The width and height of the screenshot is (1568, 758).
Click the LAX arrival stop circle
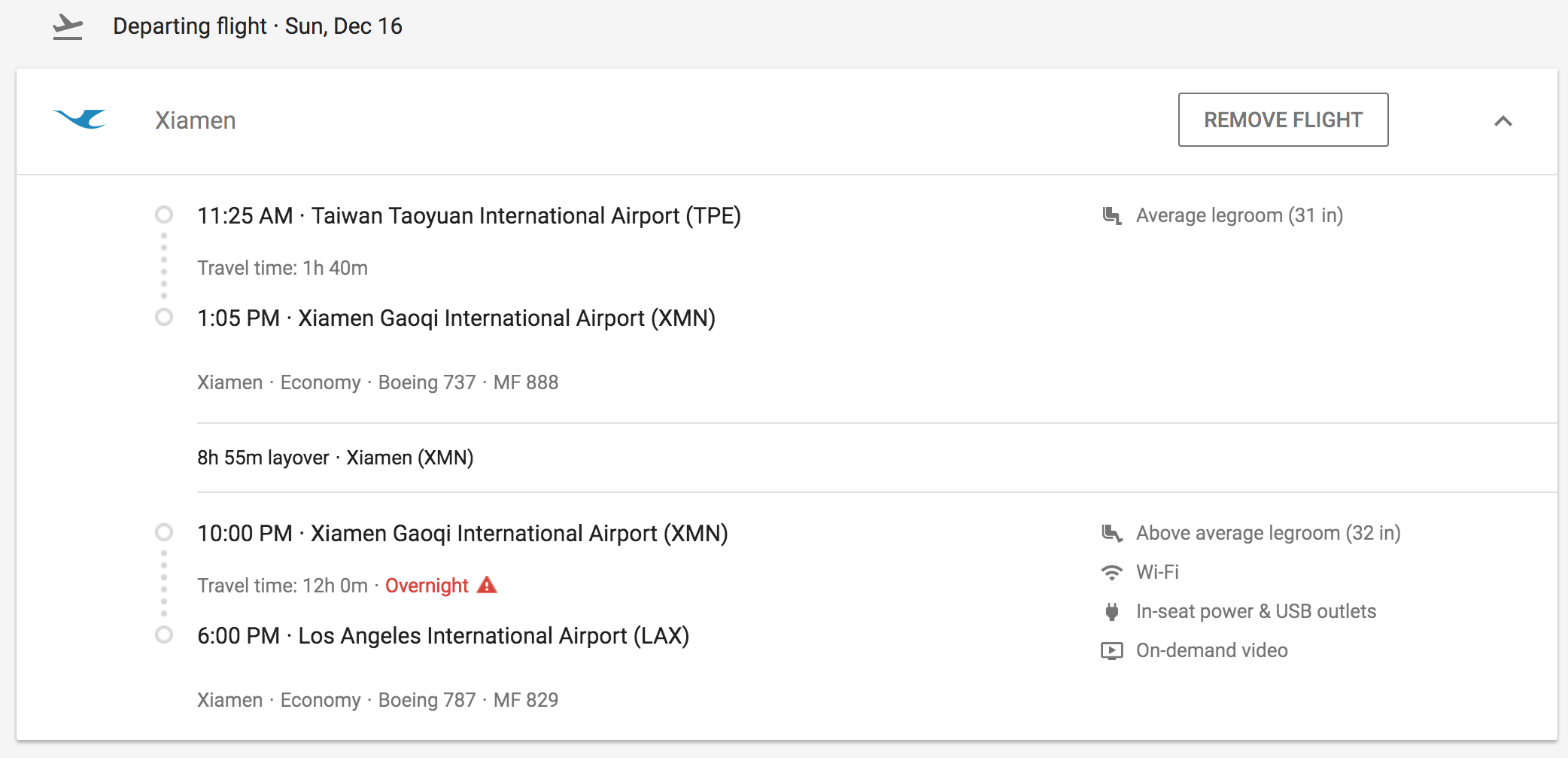pyautogui.click(x=164, y=635)
